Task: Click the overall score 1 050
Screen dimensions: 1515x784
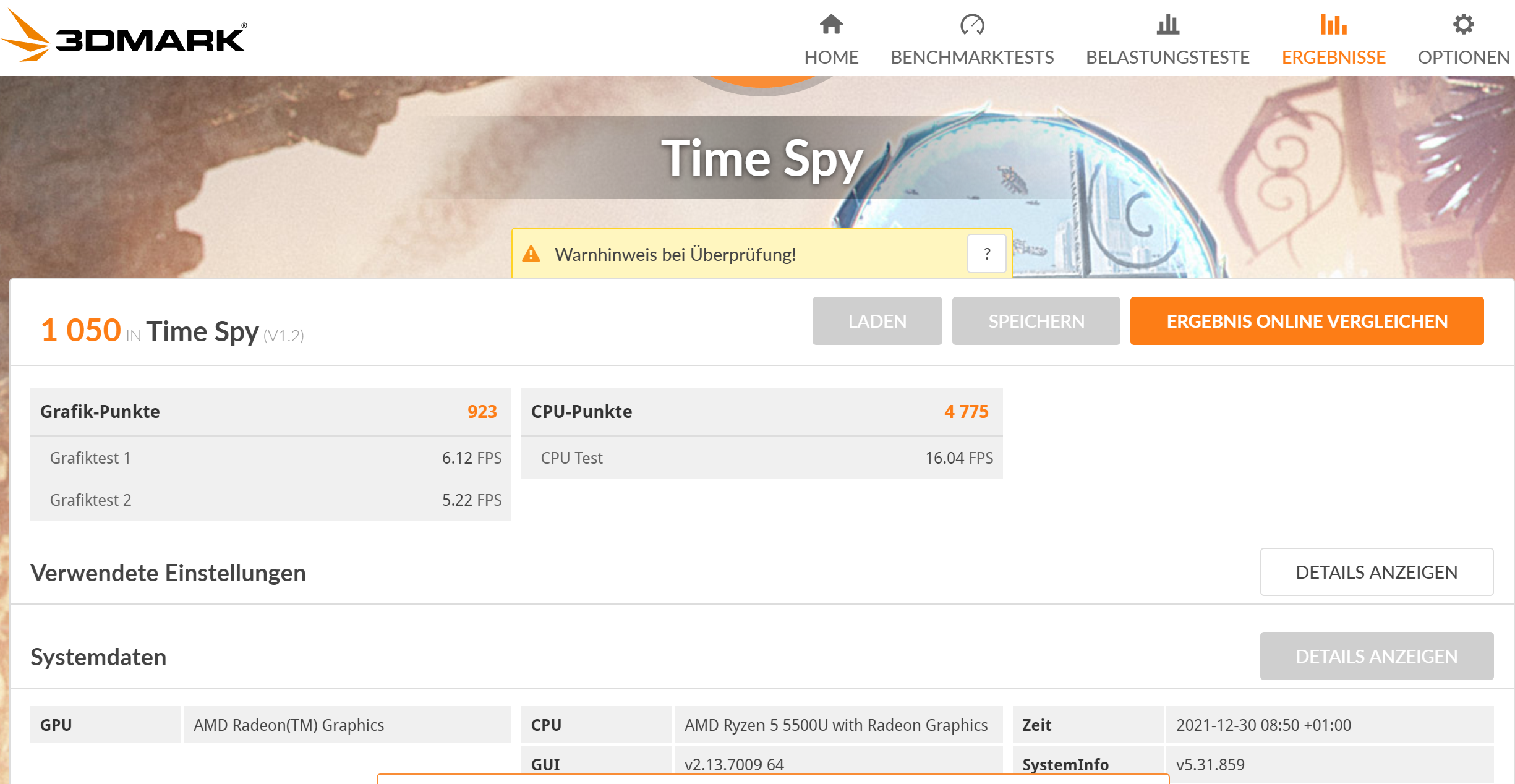Action: pos(80,330)
